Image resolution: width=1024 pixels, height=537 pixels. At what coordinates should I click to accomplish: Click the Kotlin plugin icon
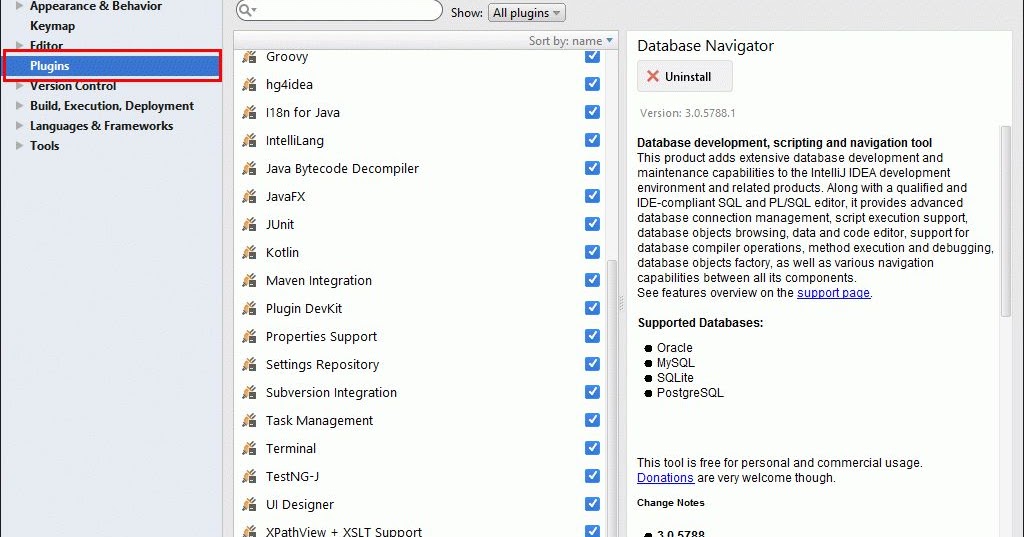pos(249,252)
